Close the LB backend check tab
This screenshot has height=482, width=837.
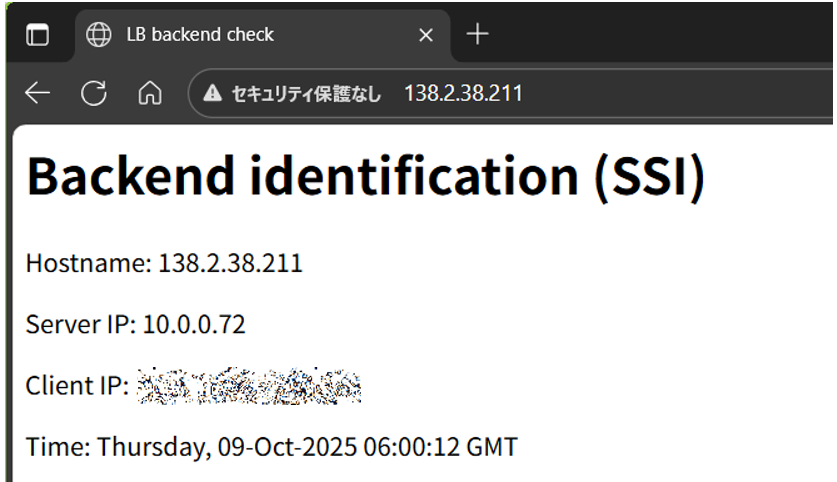coord(425,35)
